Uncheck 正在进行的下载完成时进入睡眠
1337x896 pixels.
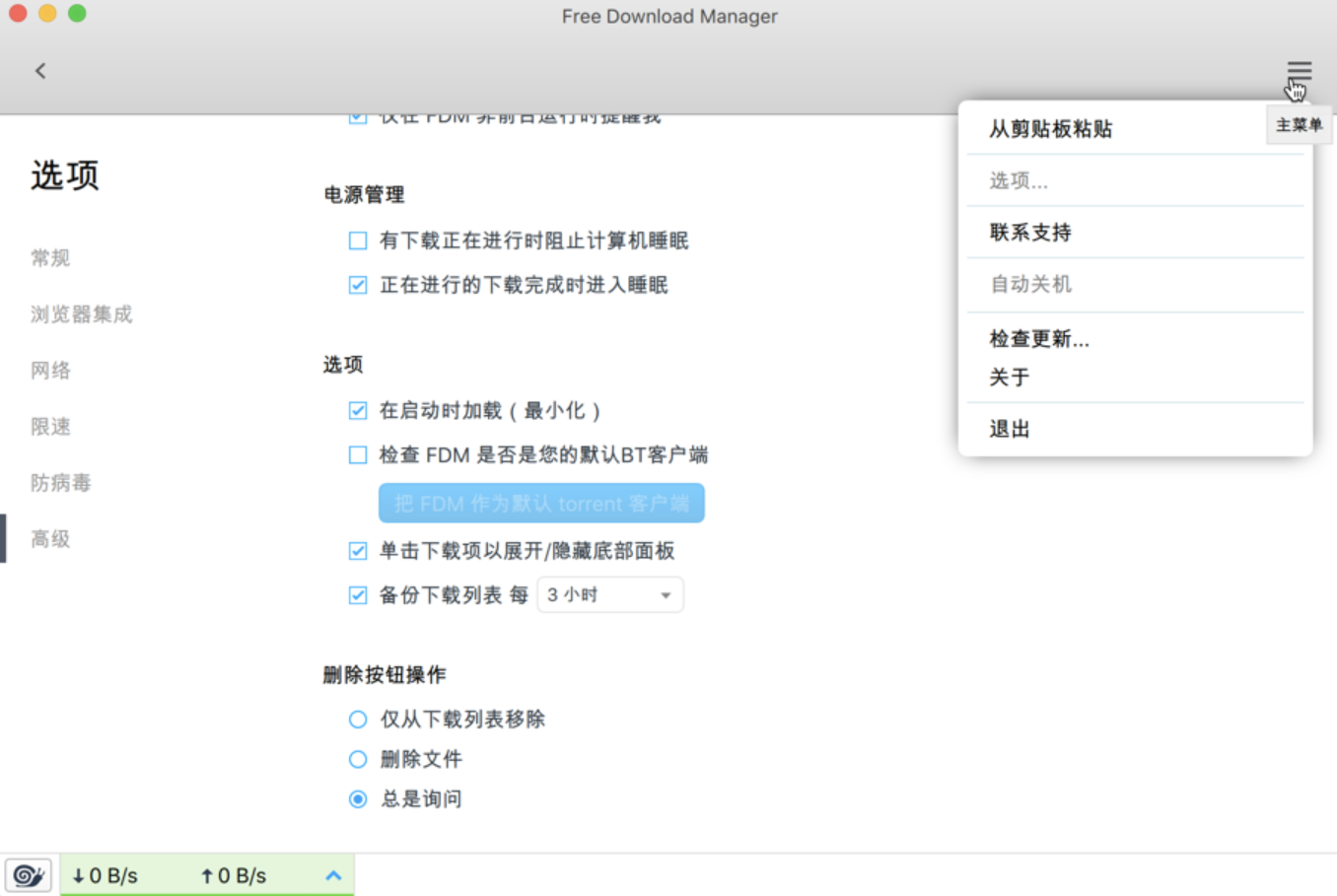point(358,285)
